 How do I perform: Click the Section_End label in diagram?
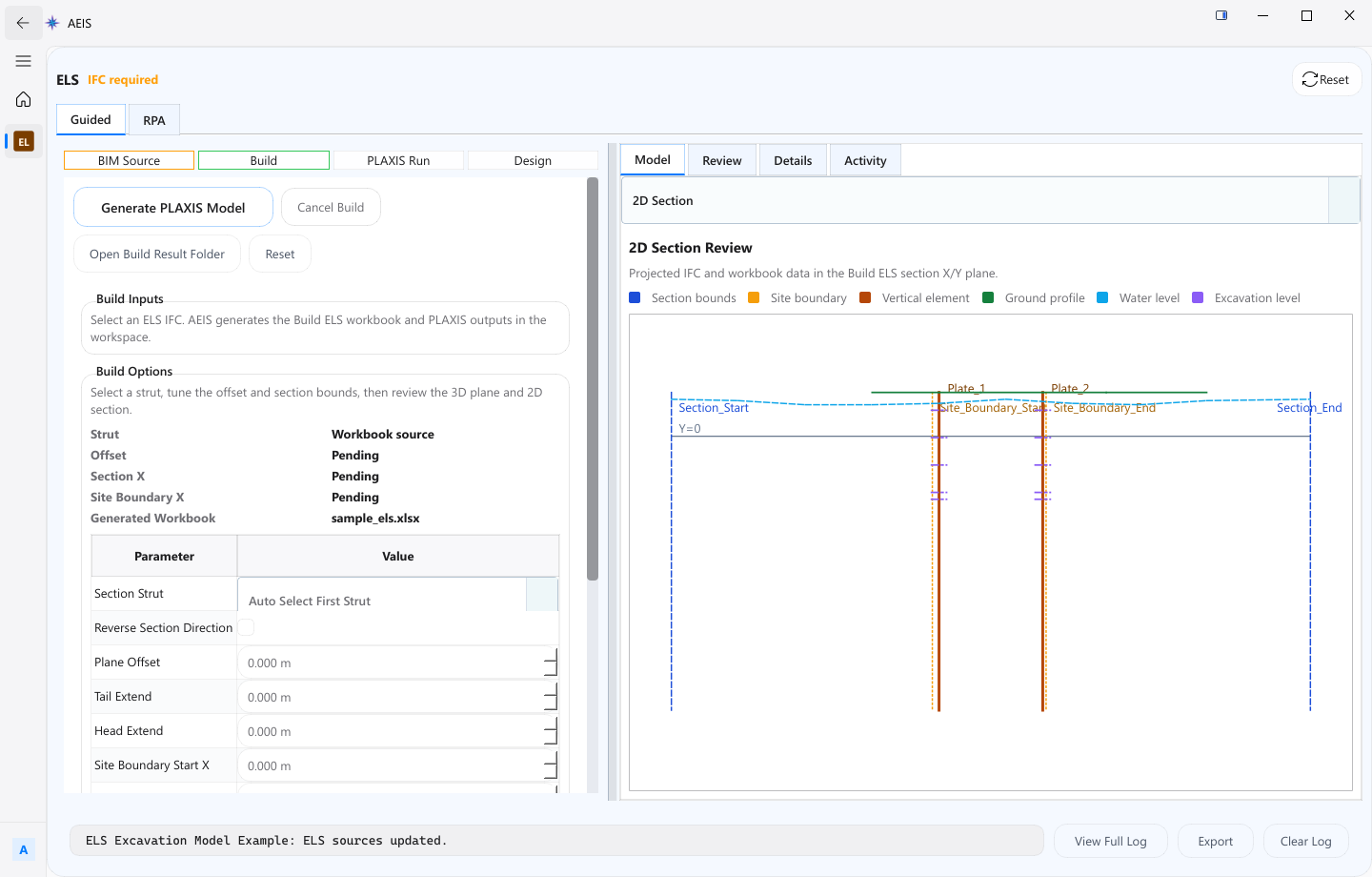click(1309, 408)
